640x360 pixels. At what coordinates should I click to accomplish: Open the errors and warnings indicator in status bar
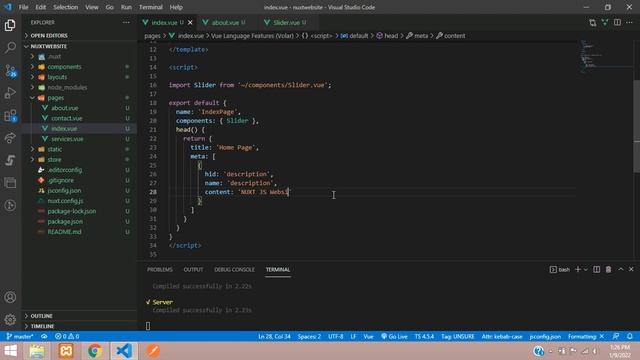pyautogui.click(x=67, y=336)
